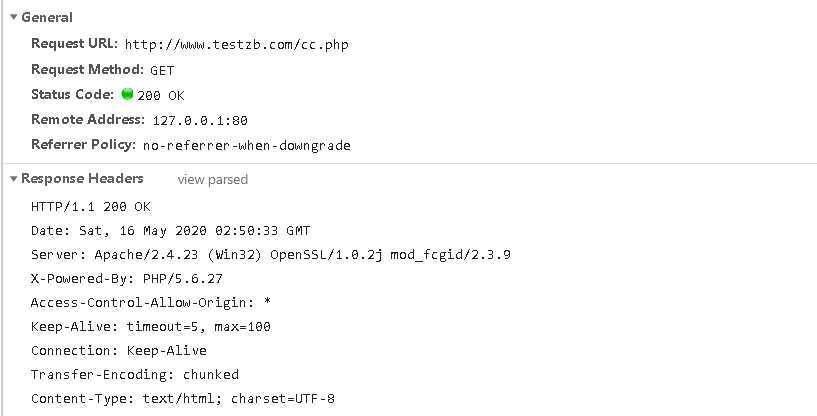Screen dimensions: 817x416
Task: Select the Transfer-Encoding chunked header
Action: (x=135, y=375)
